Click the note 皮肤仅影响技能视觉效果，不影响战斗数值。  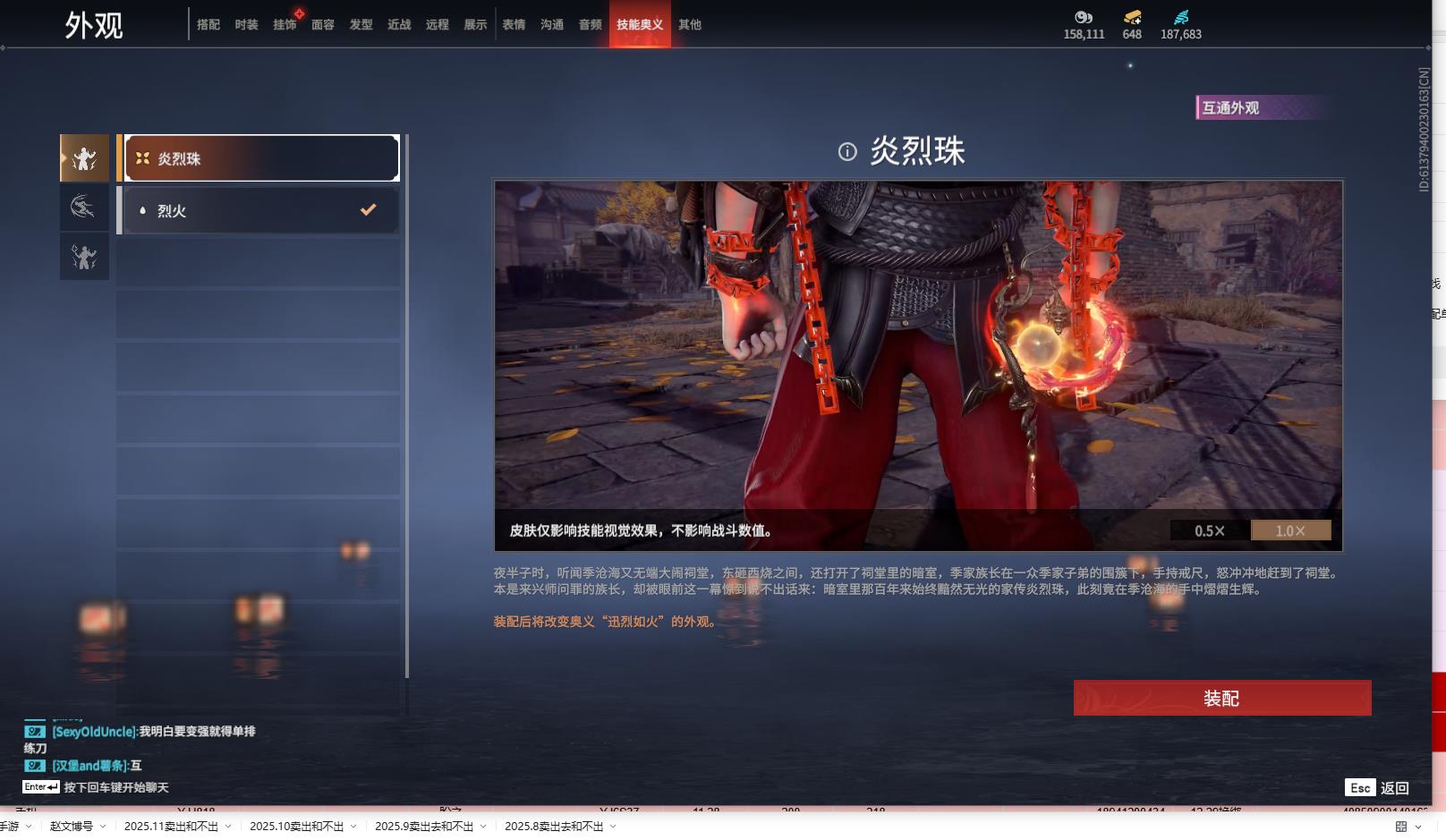641,530
